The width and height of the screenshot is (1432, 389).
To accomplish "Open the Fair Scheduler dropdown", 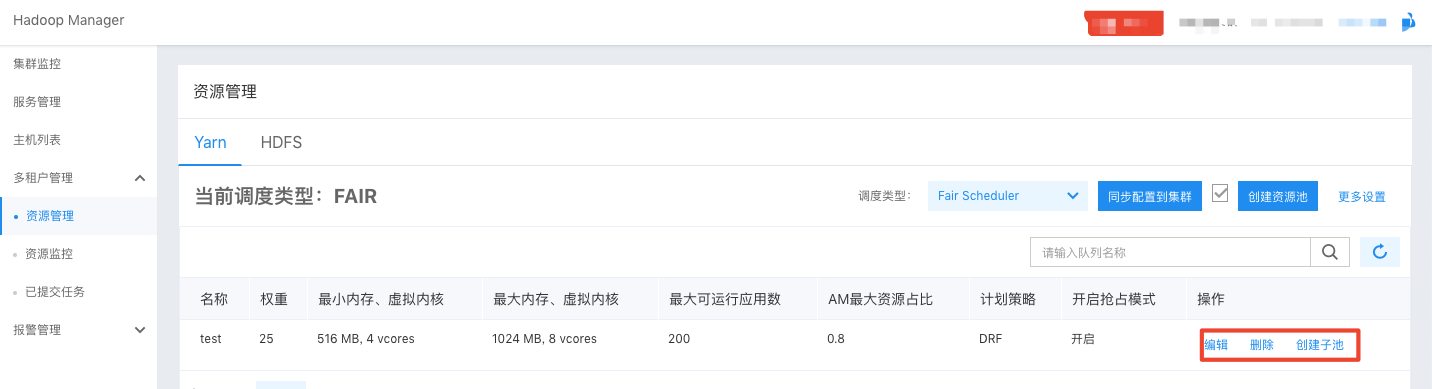I will coord(1007,196).
